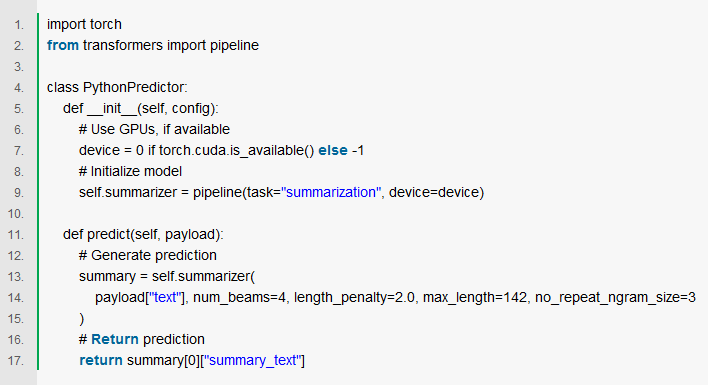This screenshot has height=385, width=708.
Task: Click line number 9 in the gutter
Action: click(19, 193)
